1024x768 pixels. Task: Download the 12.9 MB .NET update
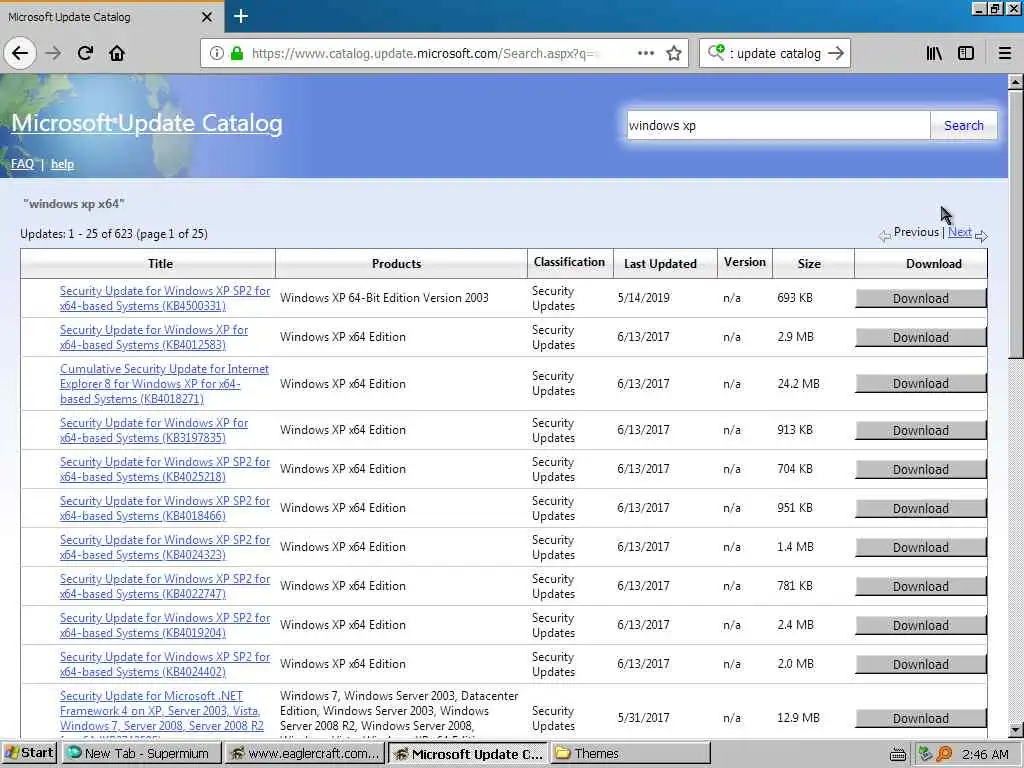click(x=920, y=718)
